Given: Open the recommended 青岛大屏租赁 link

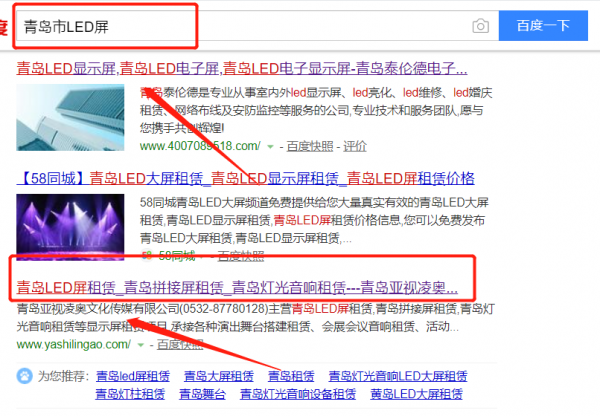Looking at the screenshot, I should [218, 376].
